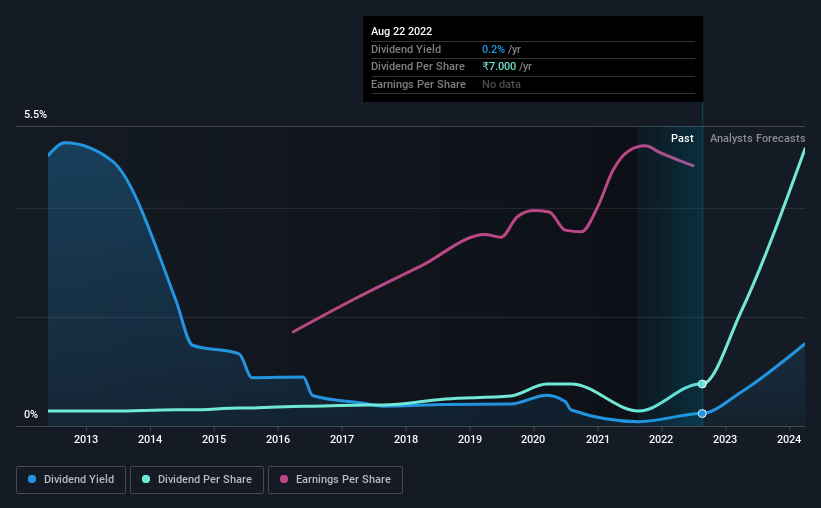The image size is (821, 508).
Task: Click the blue Dividend Yield legend dot
Action: (32, 479)
